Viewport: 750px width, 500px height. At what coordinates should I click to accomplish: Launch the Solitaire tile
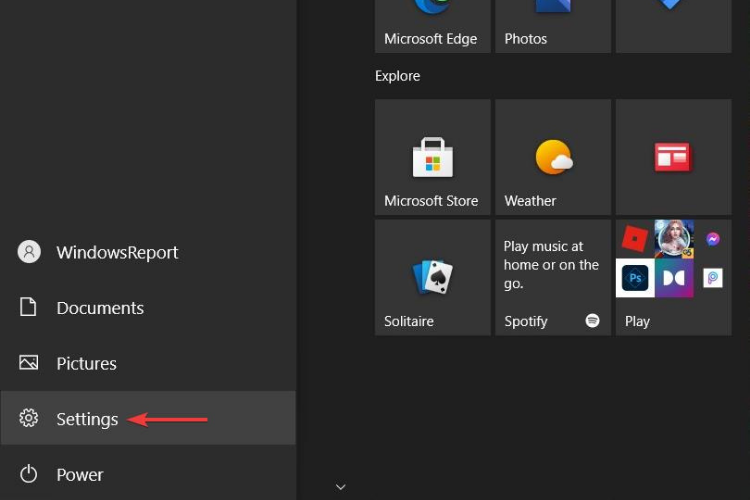coord(433,278)
